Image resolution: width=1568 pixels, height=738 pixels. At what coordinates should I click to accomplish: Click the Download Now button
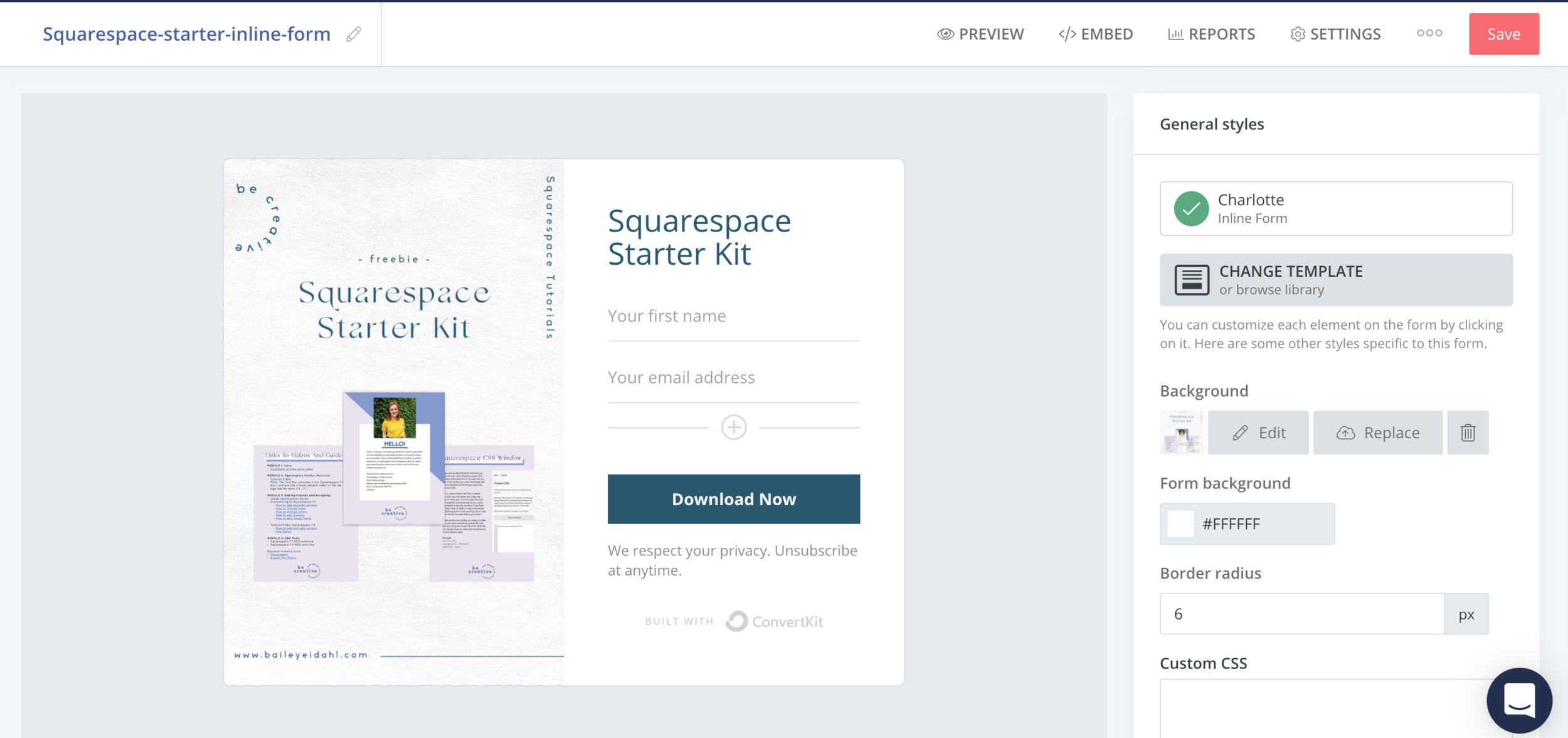[x=734, y=499]
